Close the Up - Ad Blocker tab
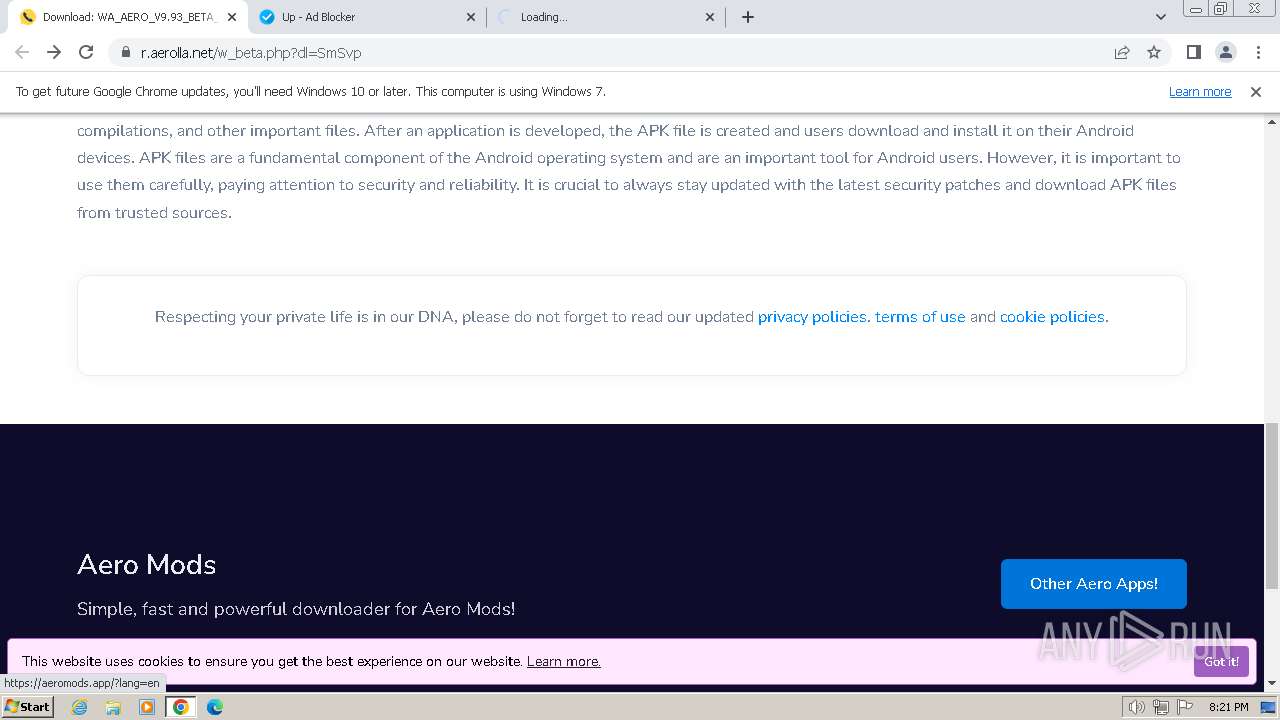Image resolution: width=1280 pixels, height=720 pixels. tap(471, 17)
